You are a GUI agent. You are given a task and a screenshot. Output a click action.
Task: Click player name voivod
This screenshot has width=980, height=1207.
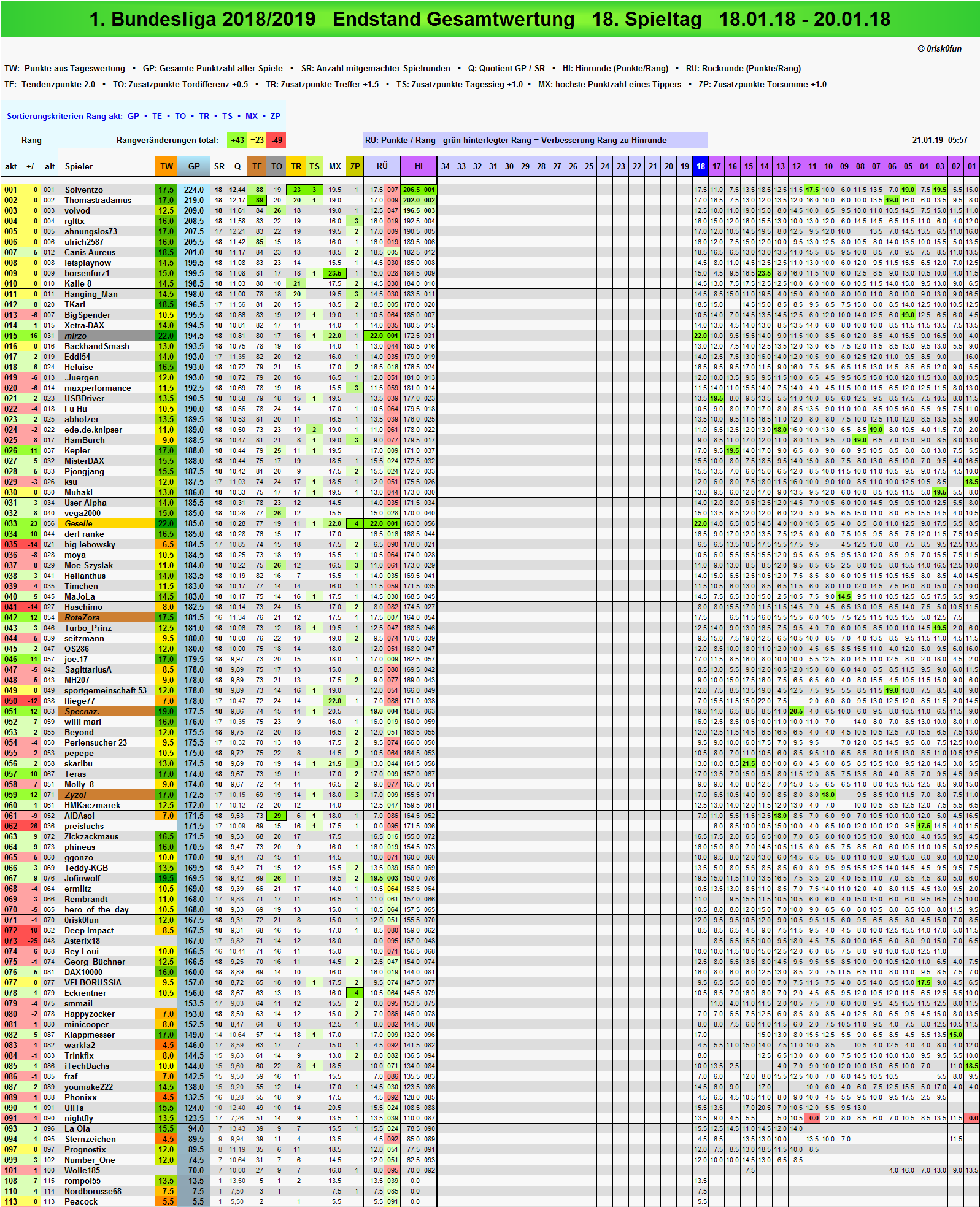pos(77,210)
